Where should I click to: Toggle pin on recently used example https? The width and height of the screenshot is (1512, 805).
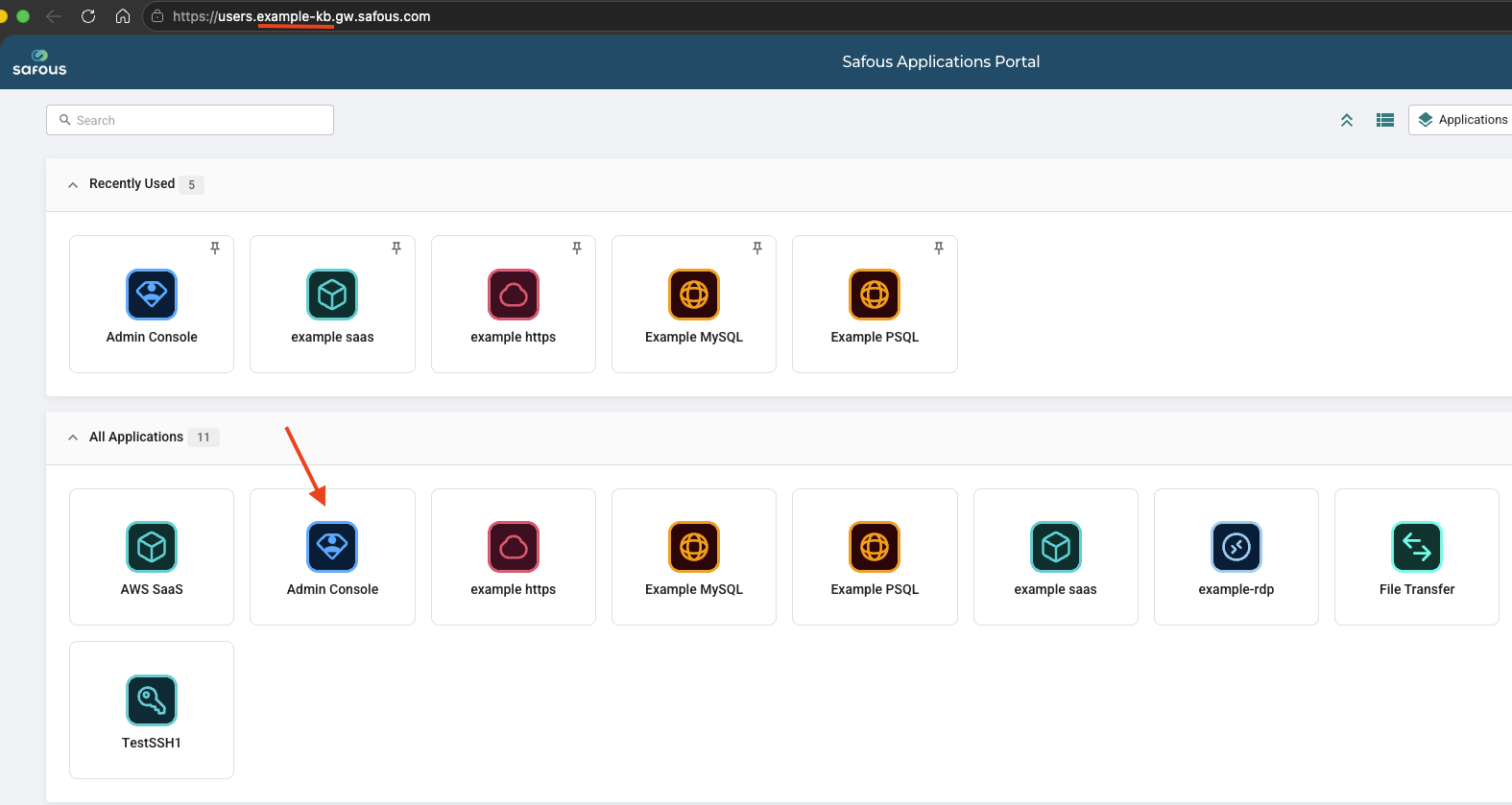pyautogui.click(x=577, y=248)
